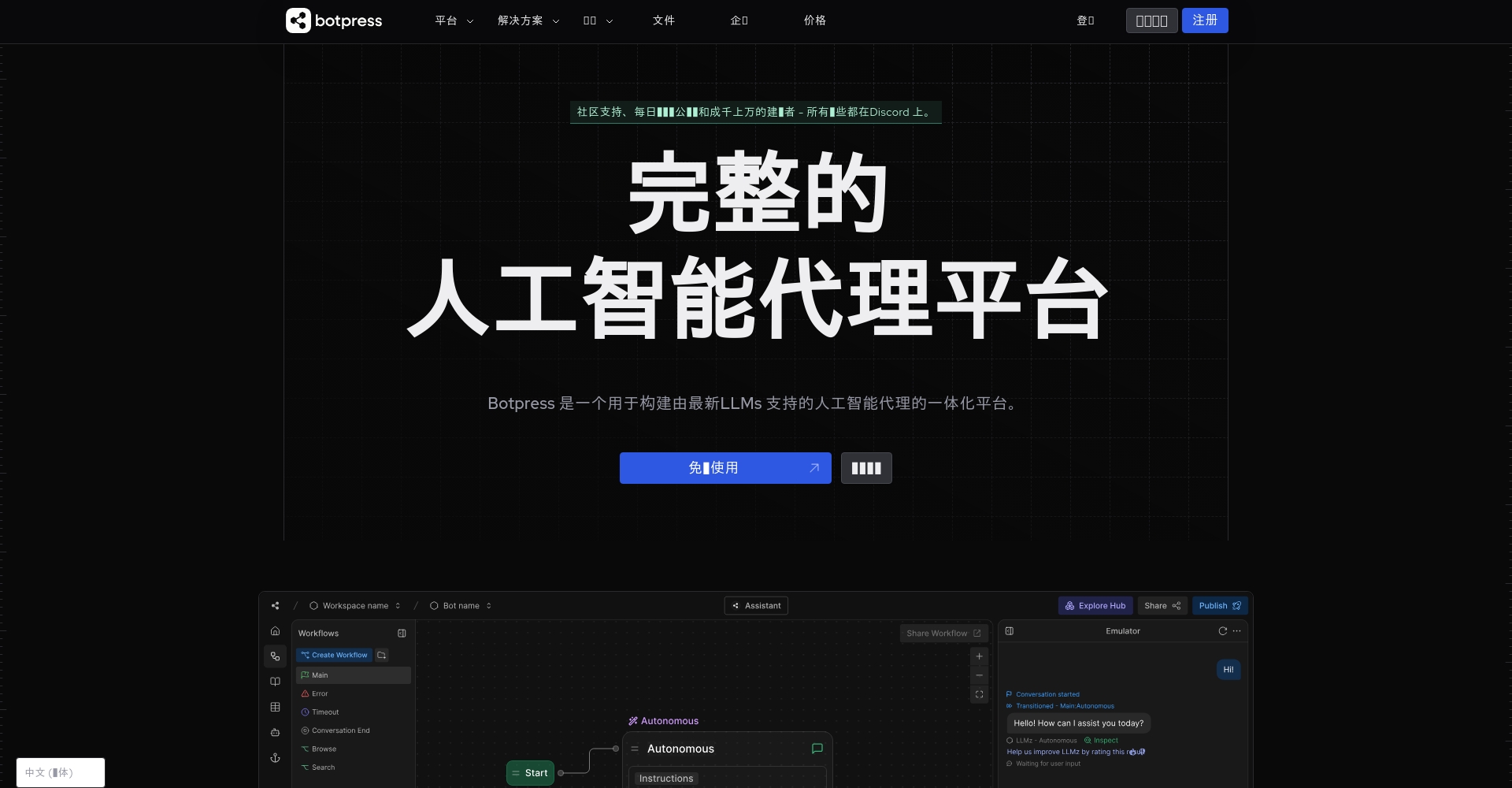Open the anchor Hooks sidebar icon
Screen dimensions: 1512x788
pyautogui.click(x=275, y=758)
